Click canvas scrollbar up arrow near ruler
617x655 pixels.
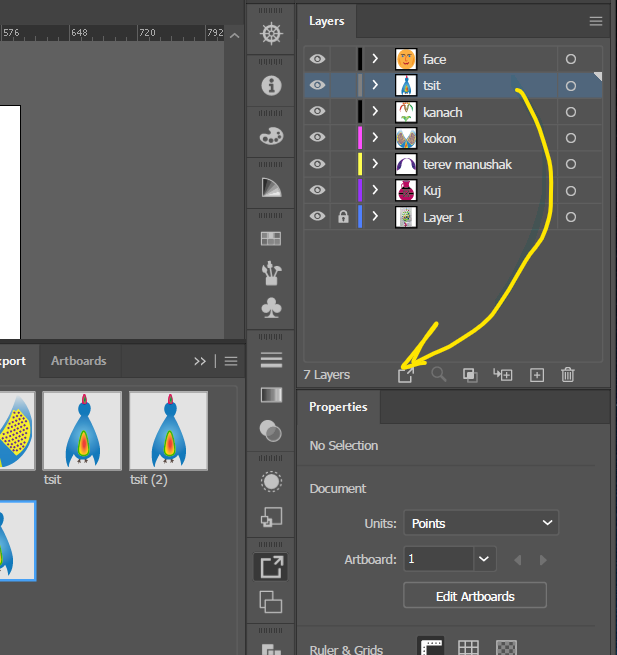tap(235, 36)
